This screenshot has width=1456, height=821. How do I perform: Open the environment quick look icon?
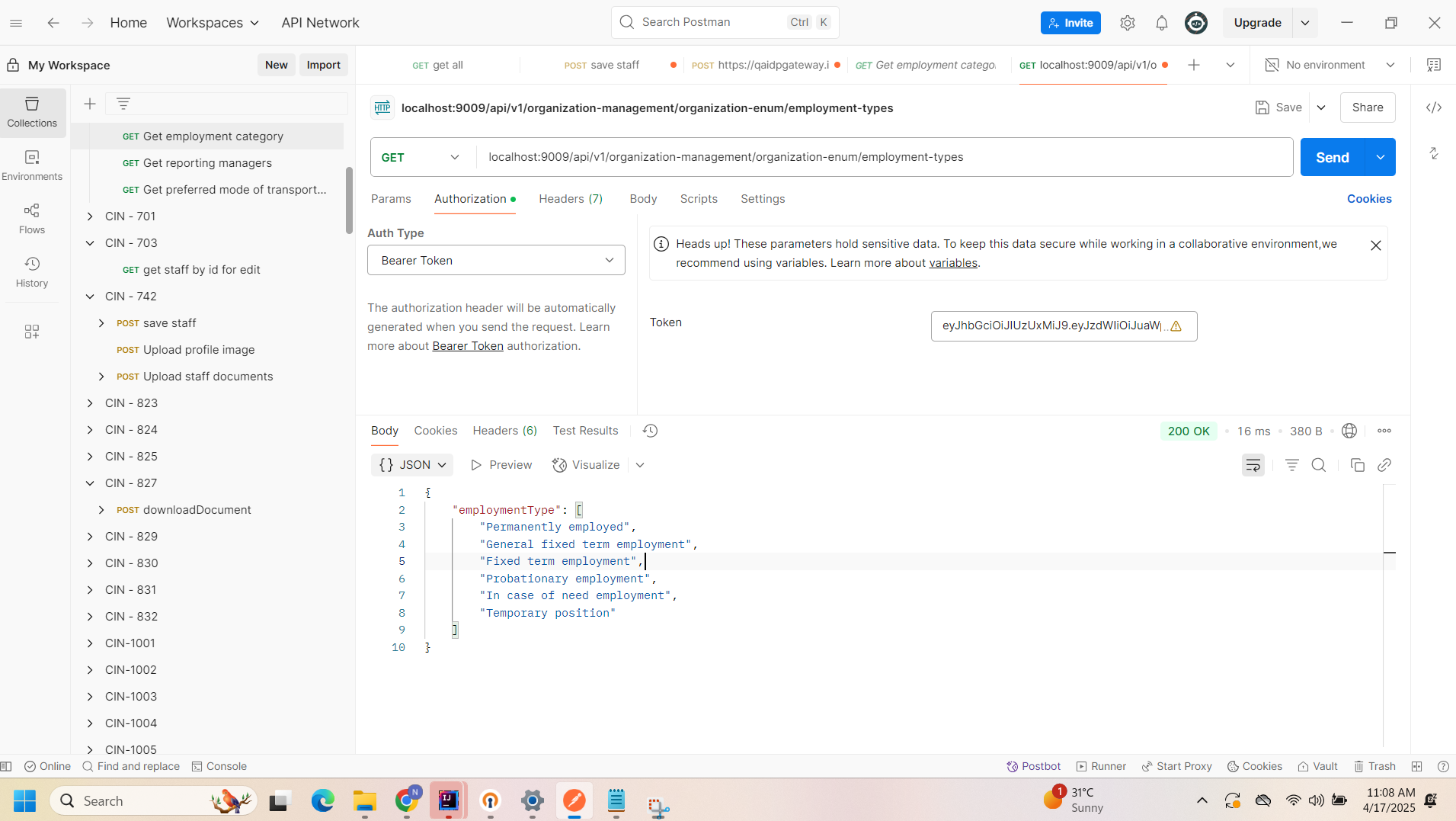pyautogui.click(x=1434, y=65)
